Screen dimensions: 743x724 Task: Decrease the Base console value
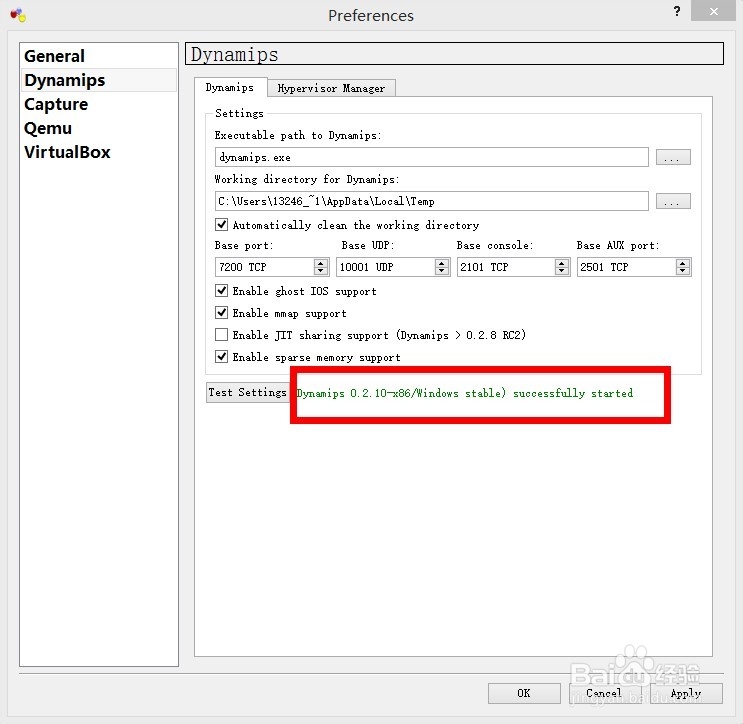(562, 272)
